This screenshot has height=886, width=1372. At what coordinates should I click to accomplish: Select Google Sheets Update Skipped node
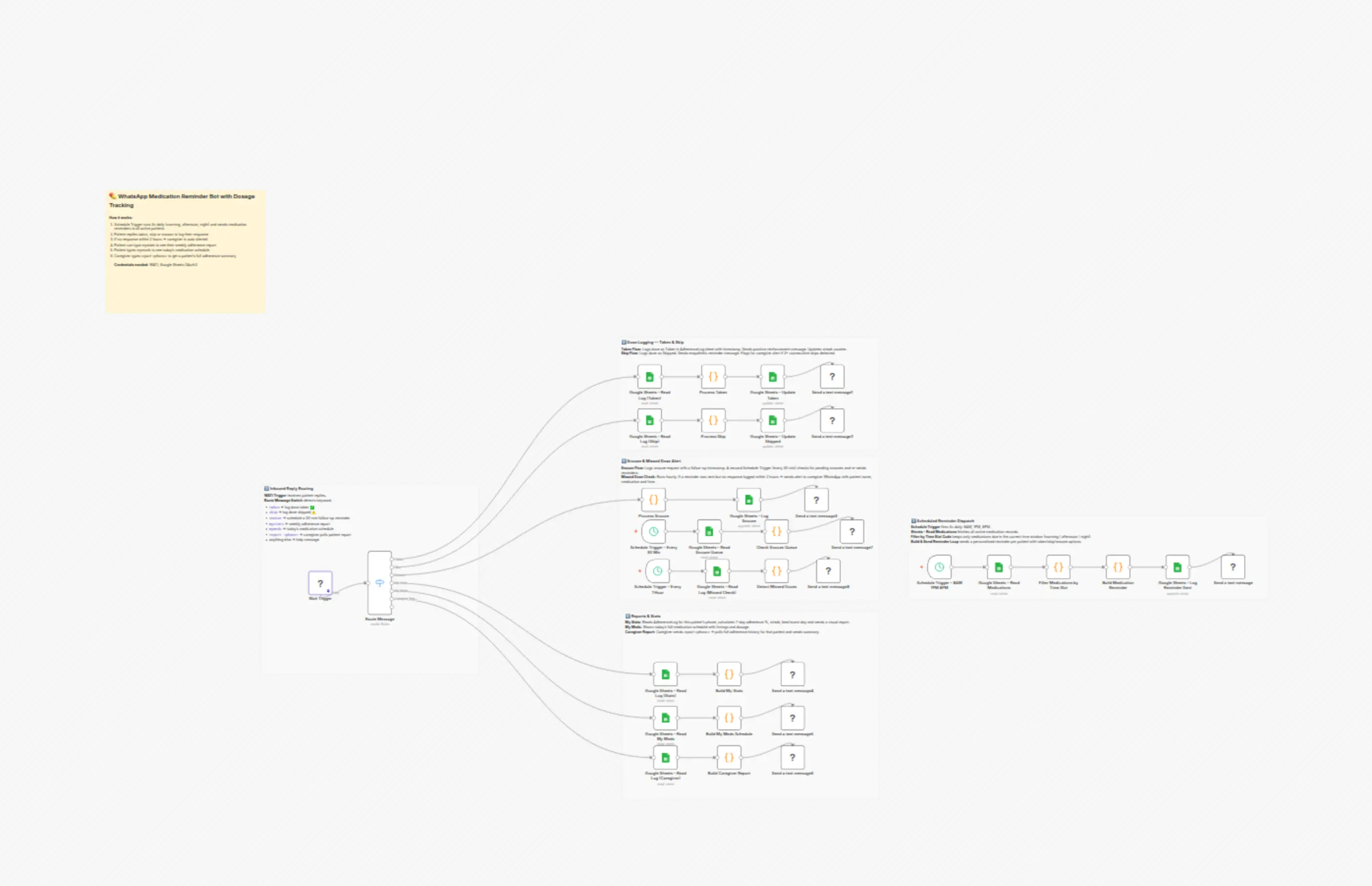point(772,421)
